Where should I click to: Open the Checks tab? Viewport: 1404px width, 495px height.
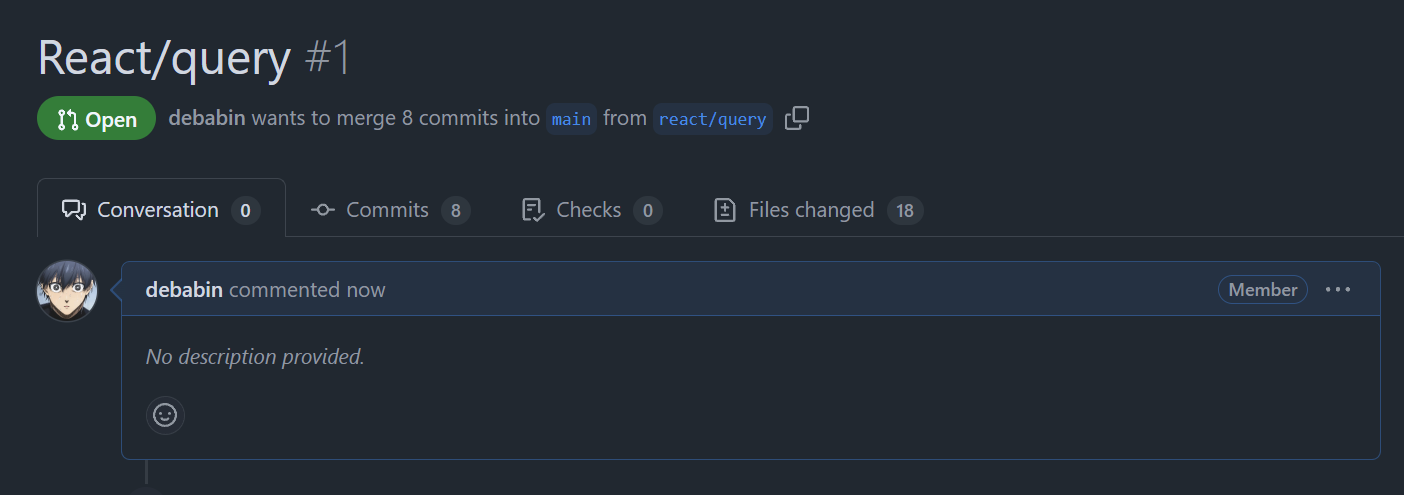[591, 210]
